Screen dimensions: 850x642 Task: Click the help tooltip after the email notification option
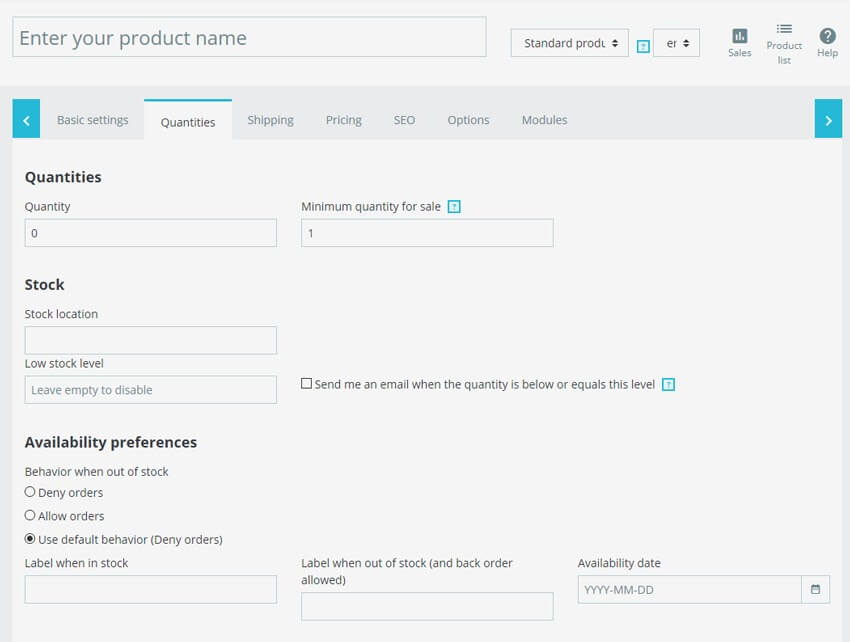click(668, 384)
